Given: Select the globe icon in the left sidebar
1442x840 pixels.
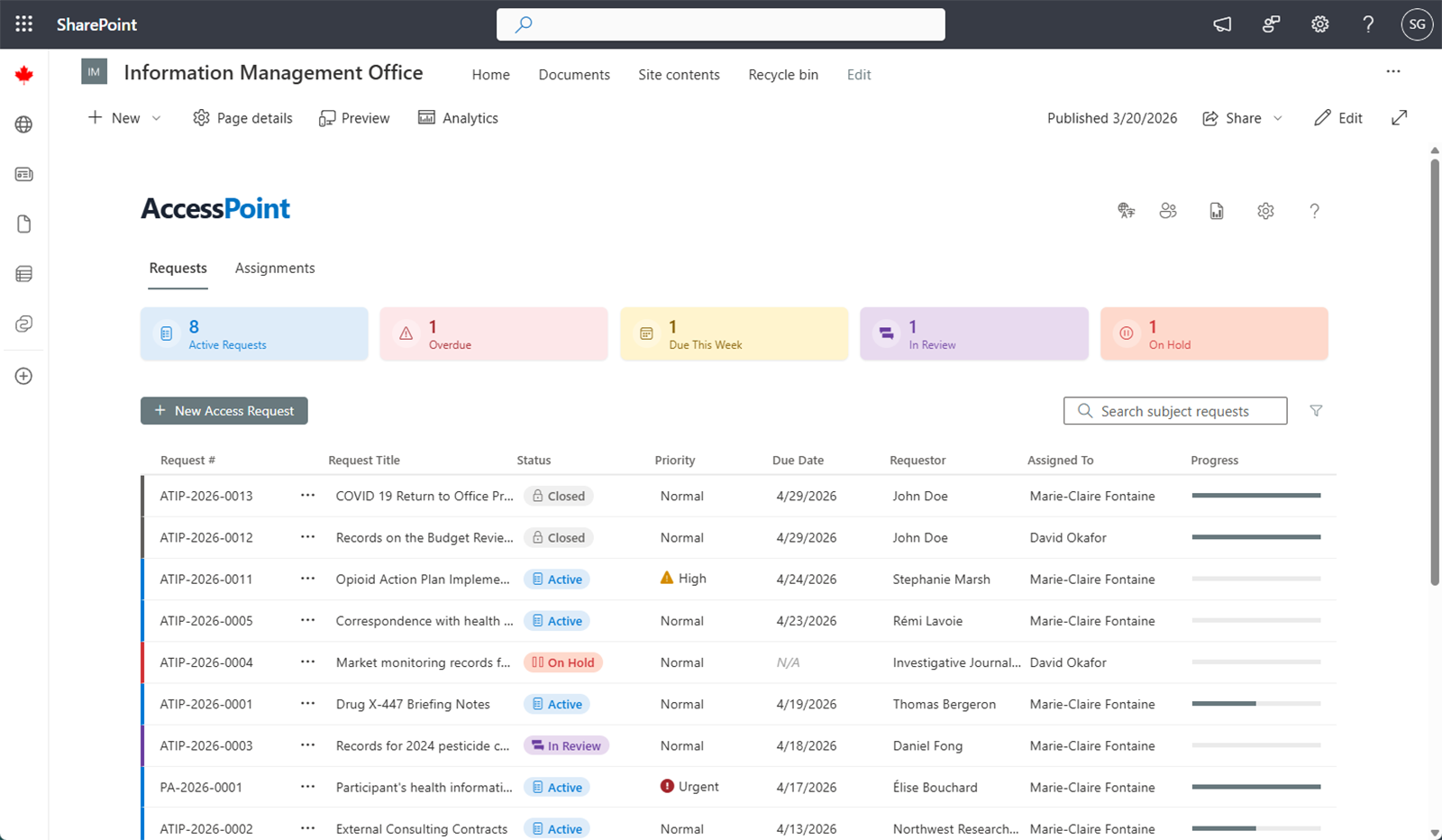Looking at the screenshot, I should (x=23, y=124).
